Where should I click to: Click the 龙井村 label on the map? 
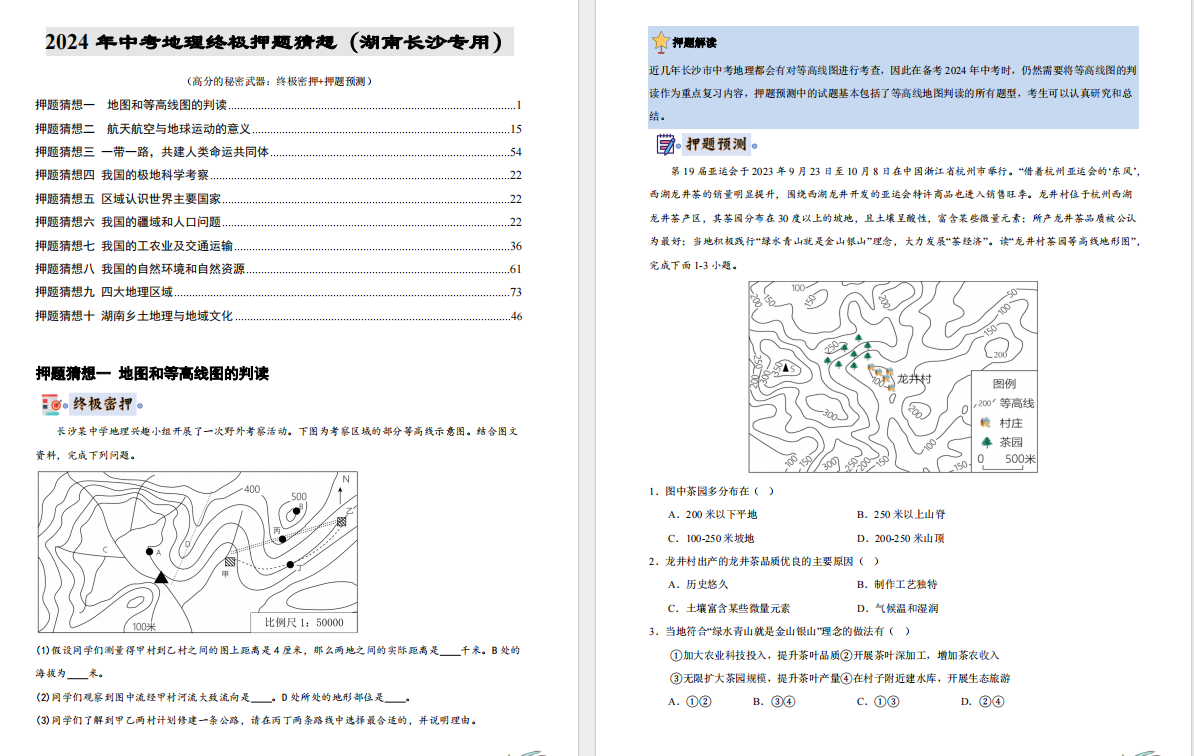tap(914, 378)
